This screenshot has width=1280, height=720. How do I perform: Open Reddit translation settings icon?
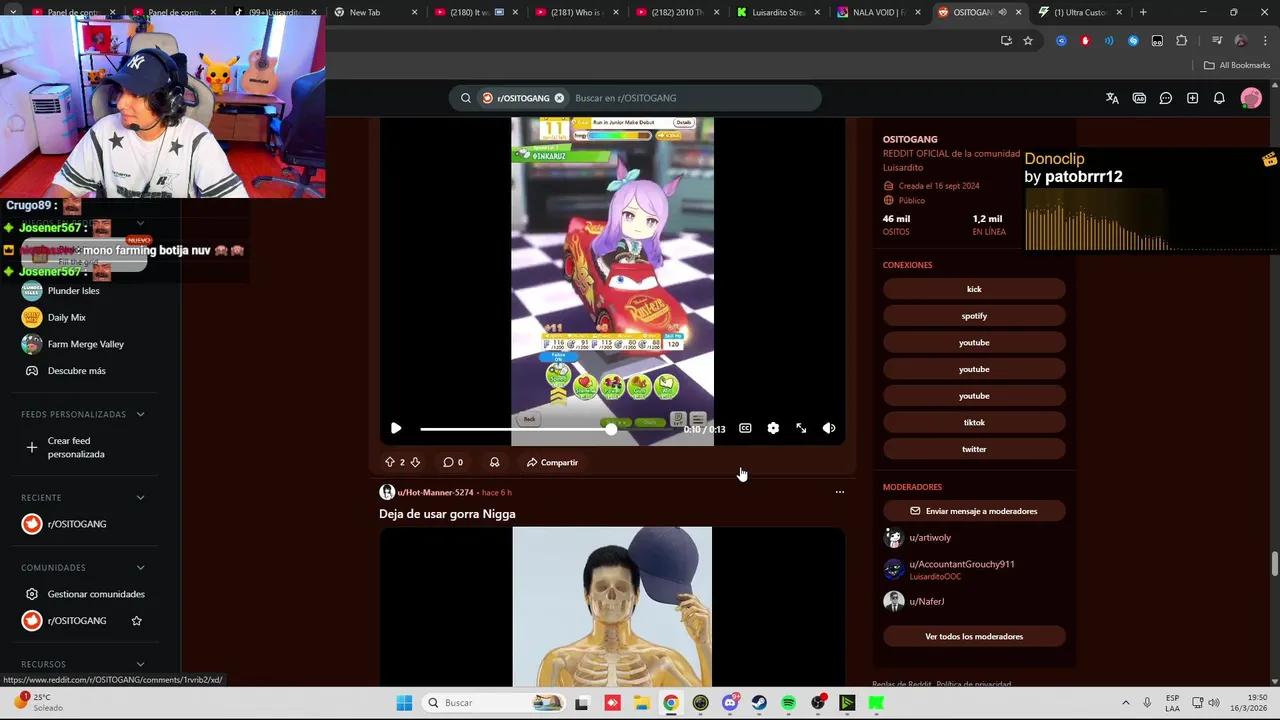pyautogui.click(x=1112, y=98)
